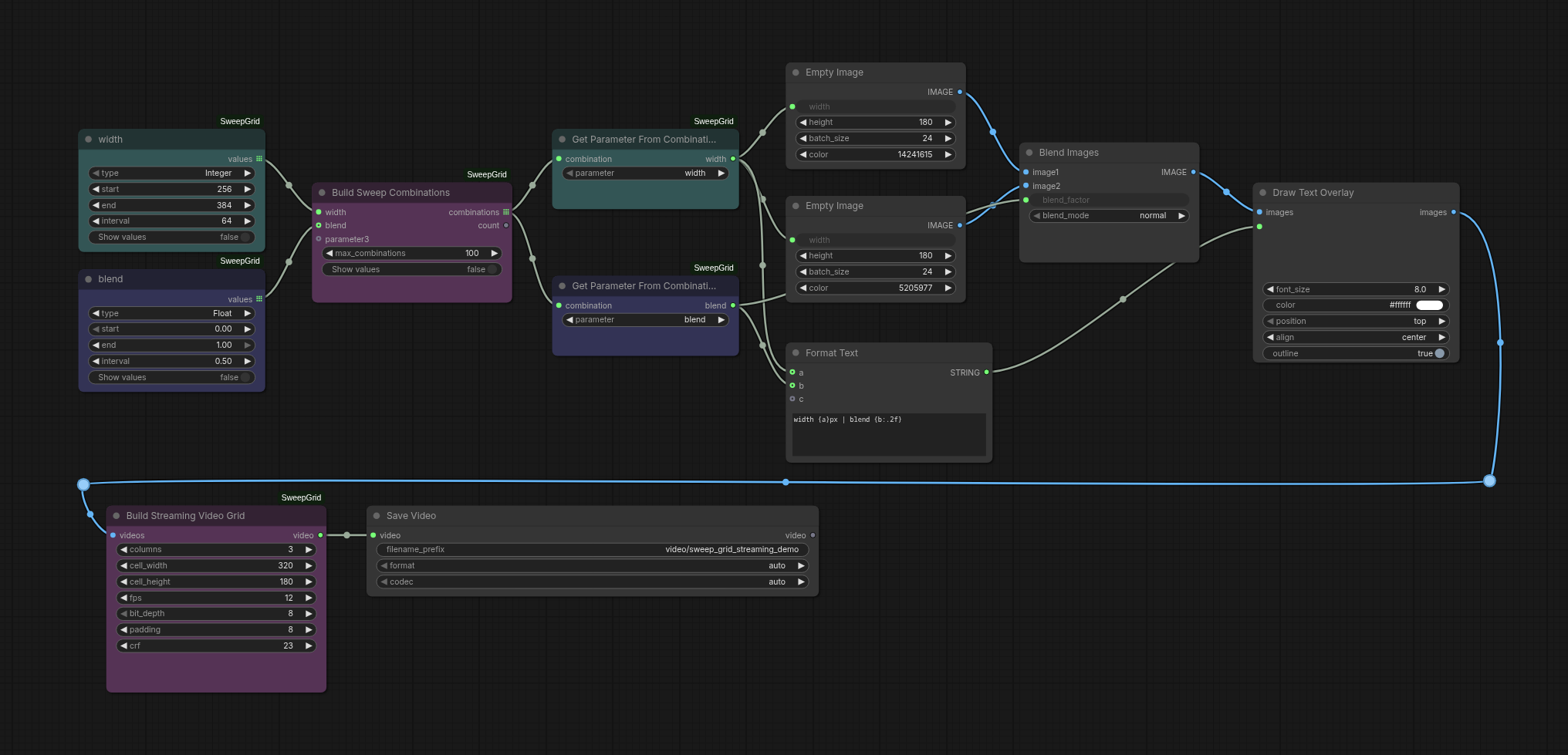This screenshot has height=755, width=1568.
Task: Open the type Integer selector in width node
Action: click(171, 174)
